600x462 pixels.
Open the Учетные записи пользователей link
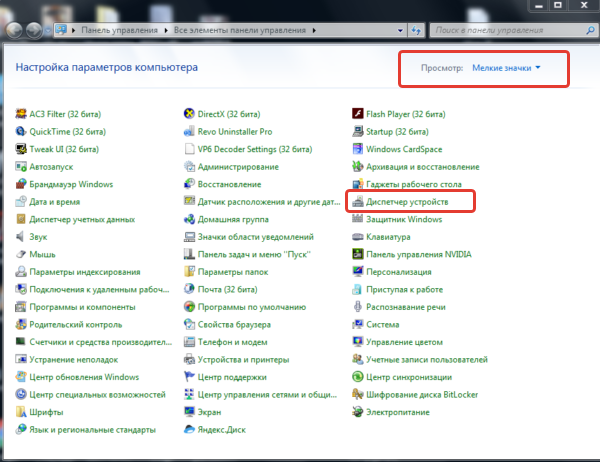(427, 359)
